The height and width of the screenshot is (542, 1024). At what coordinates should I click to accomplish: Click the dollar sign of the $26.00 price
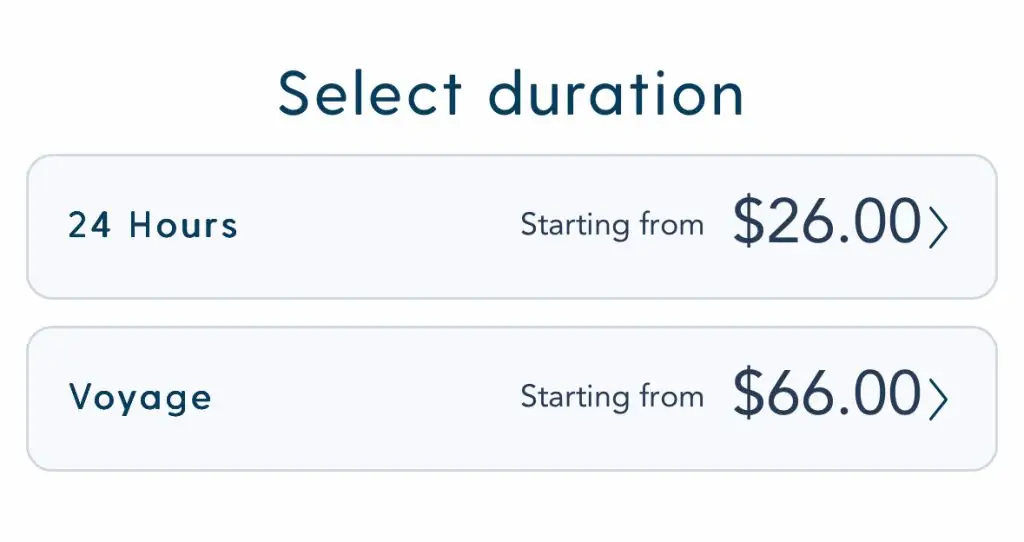[x=747, y=223]
